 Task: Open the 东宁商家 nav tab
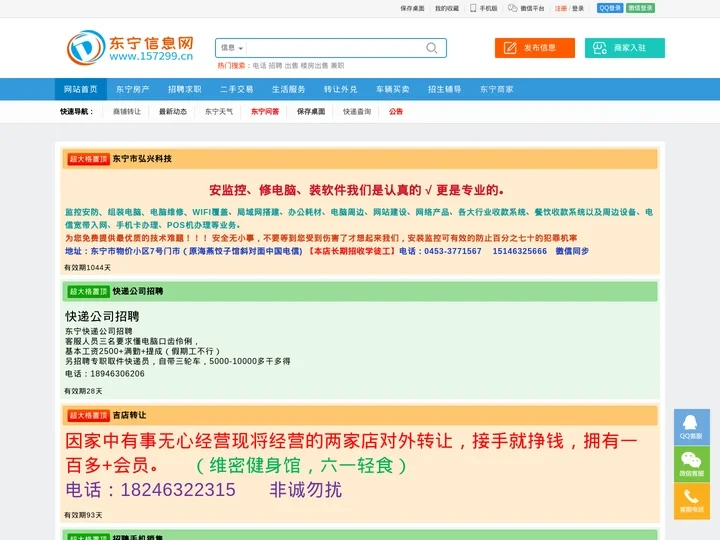496,89
